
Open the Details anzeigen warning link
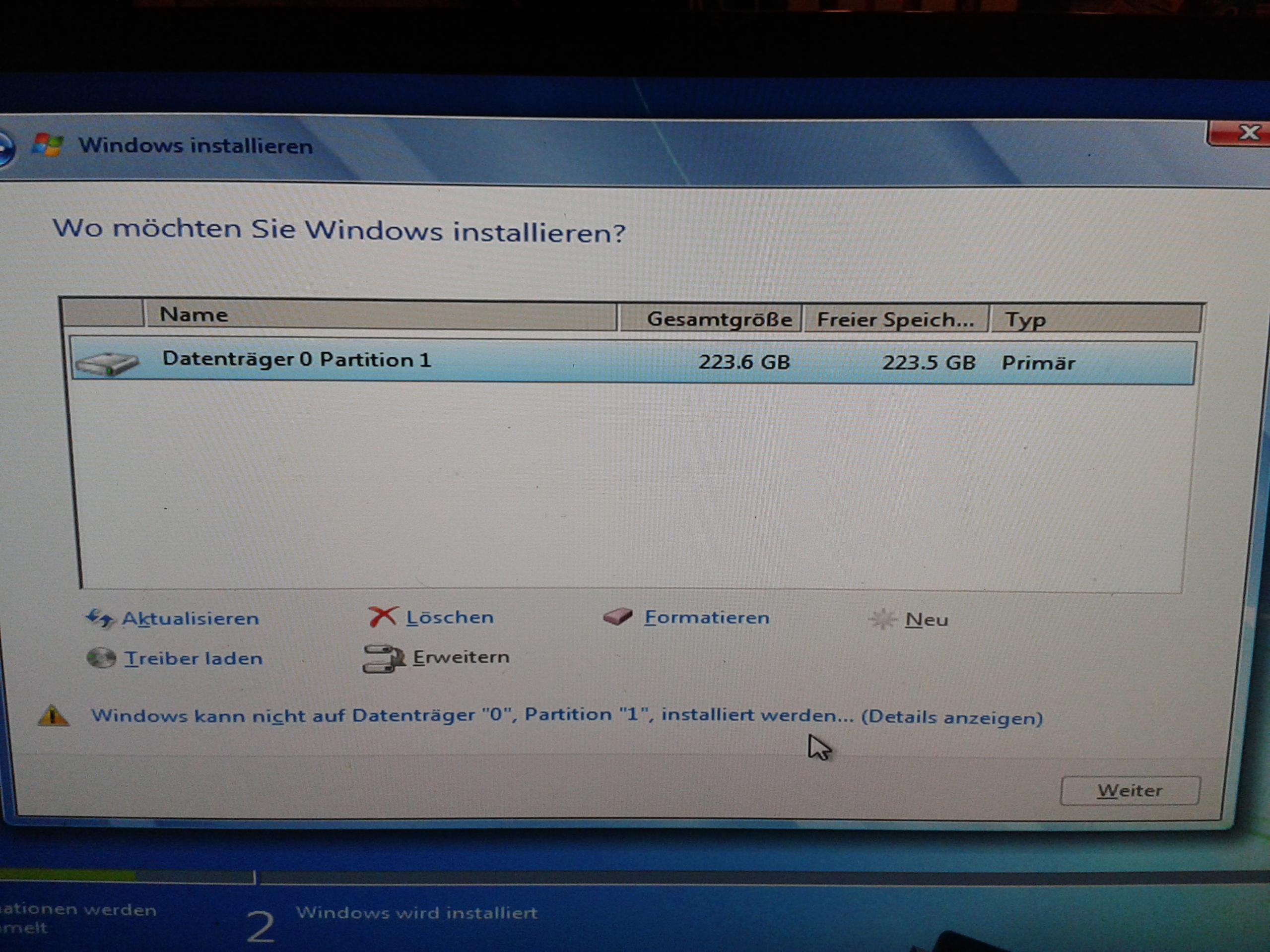pos(951,717)
